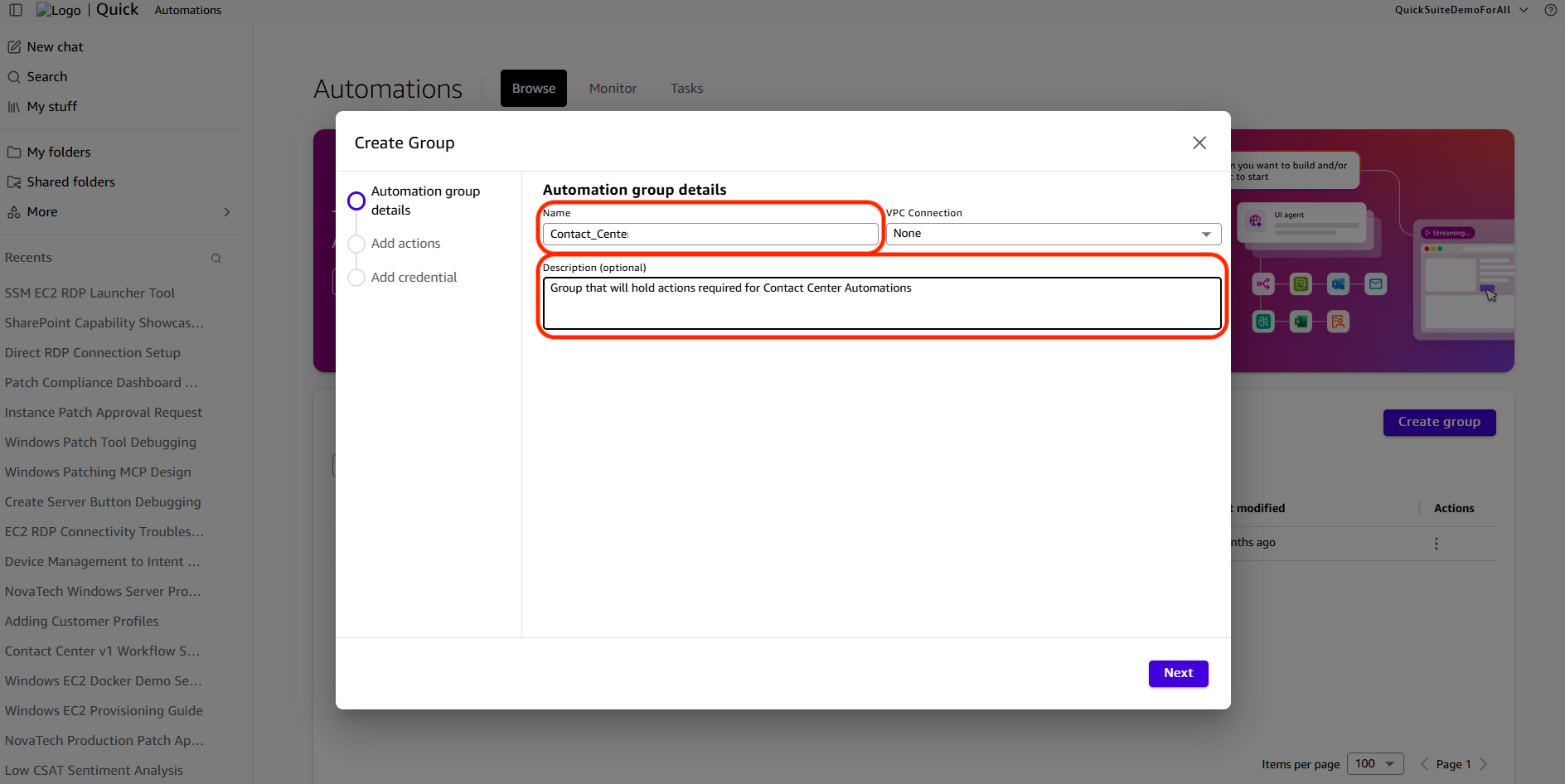Click the Create group button
This screenshot has height=784, width=1565.
[1439, 423]
